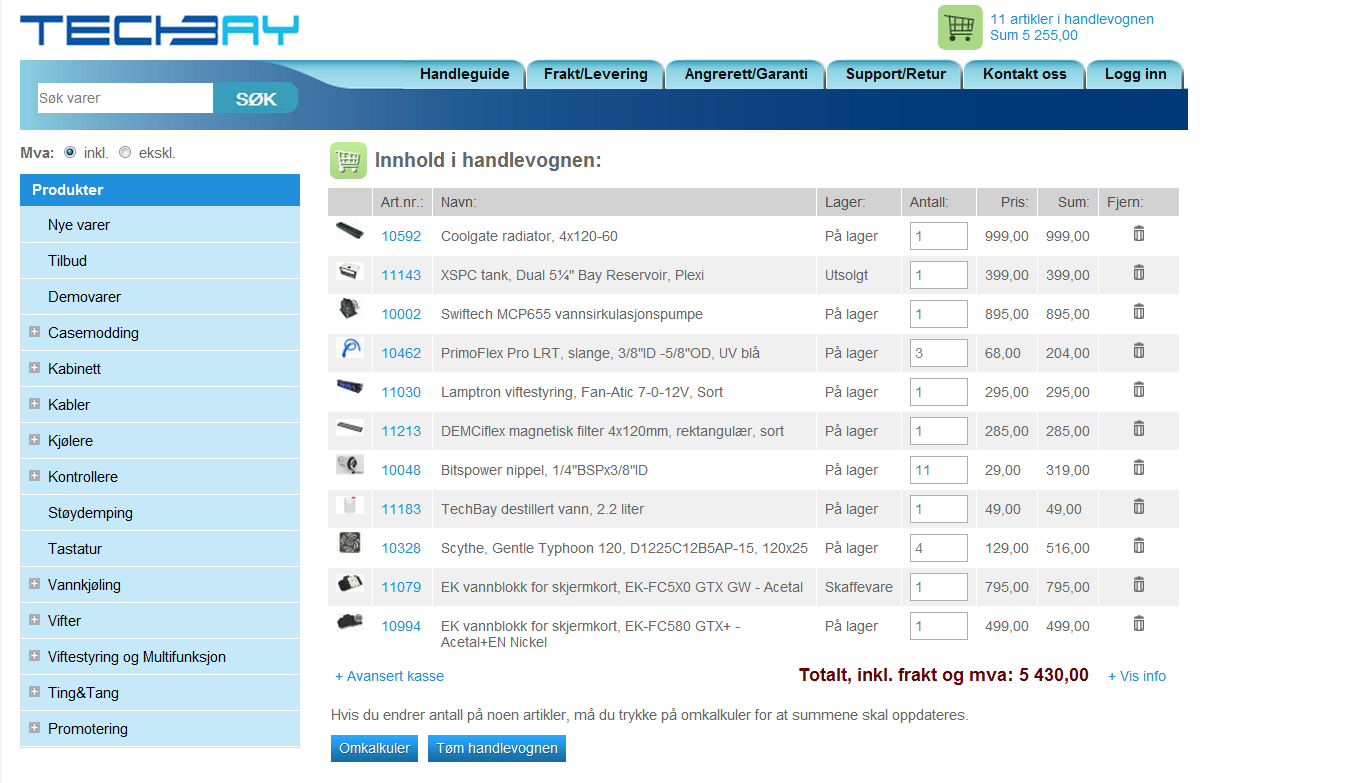Remove Scythe Gentle Typhoon 120 from cart
This screenshot has width=1366, height=783.
click(x=1138, y=546)
